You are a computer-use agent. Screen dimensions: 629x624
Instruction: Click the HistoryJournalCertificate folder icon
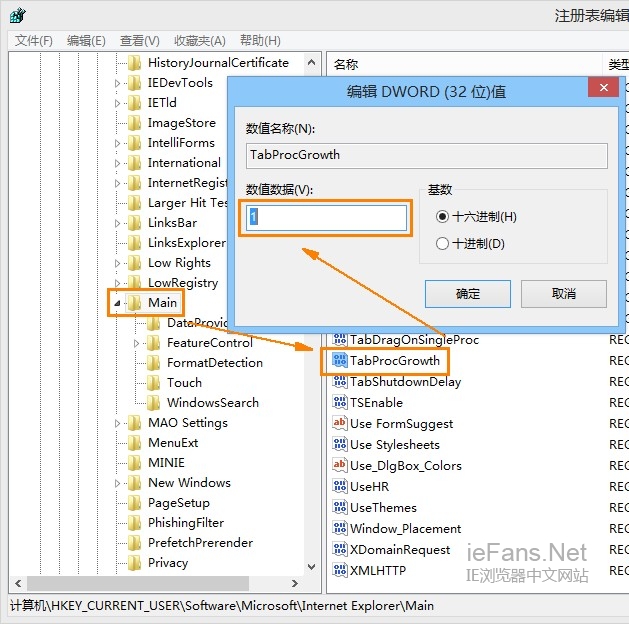click(134, 63)
